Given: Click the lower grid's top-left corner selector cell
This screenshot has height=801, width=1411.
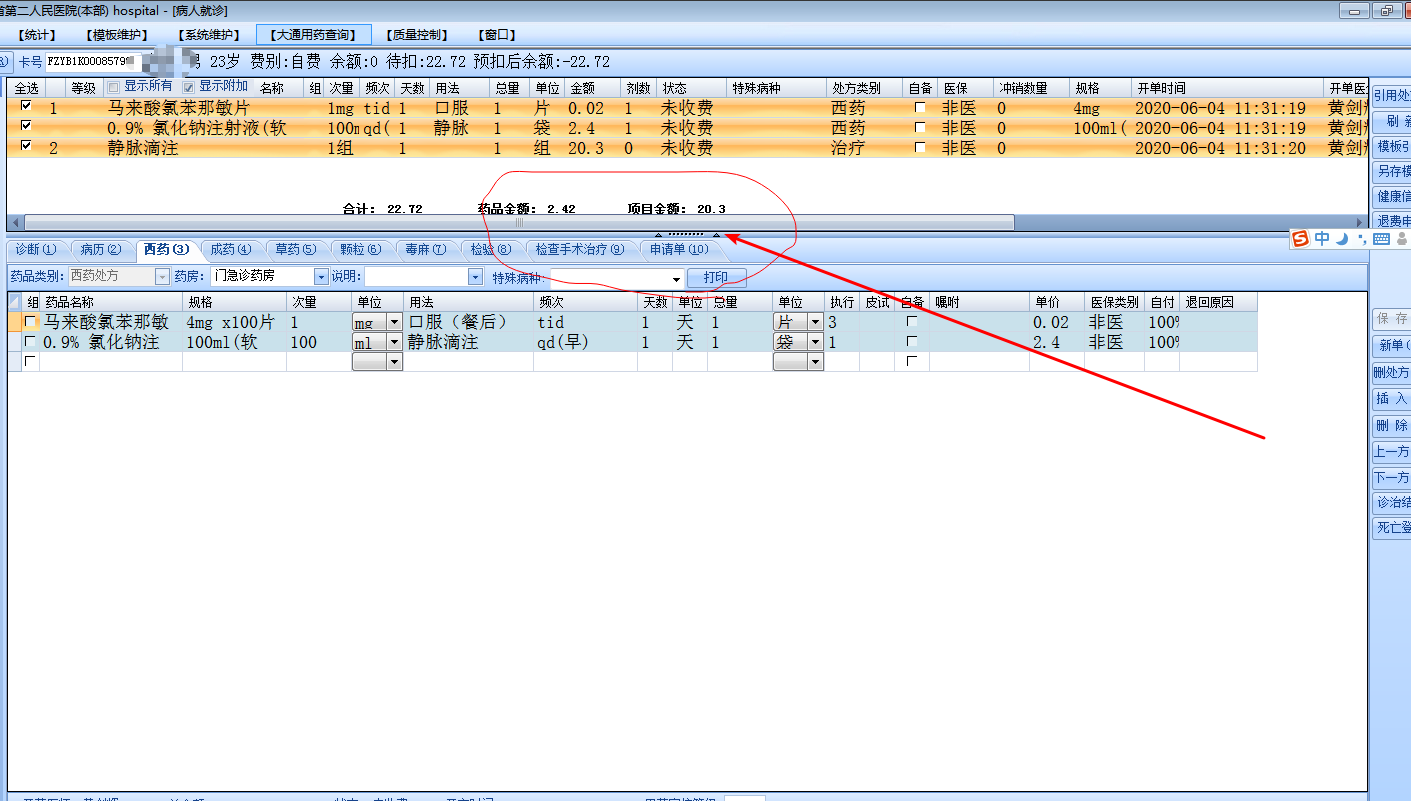Looking at the screenshot, I should [15, 302].
